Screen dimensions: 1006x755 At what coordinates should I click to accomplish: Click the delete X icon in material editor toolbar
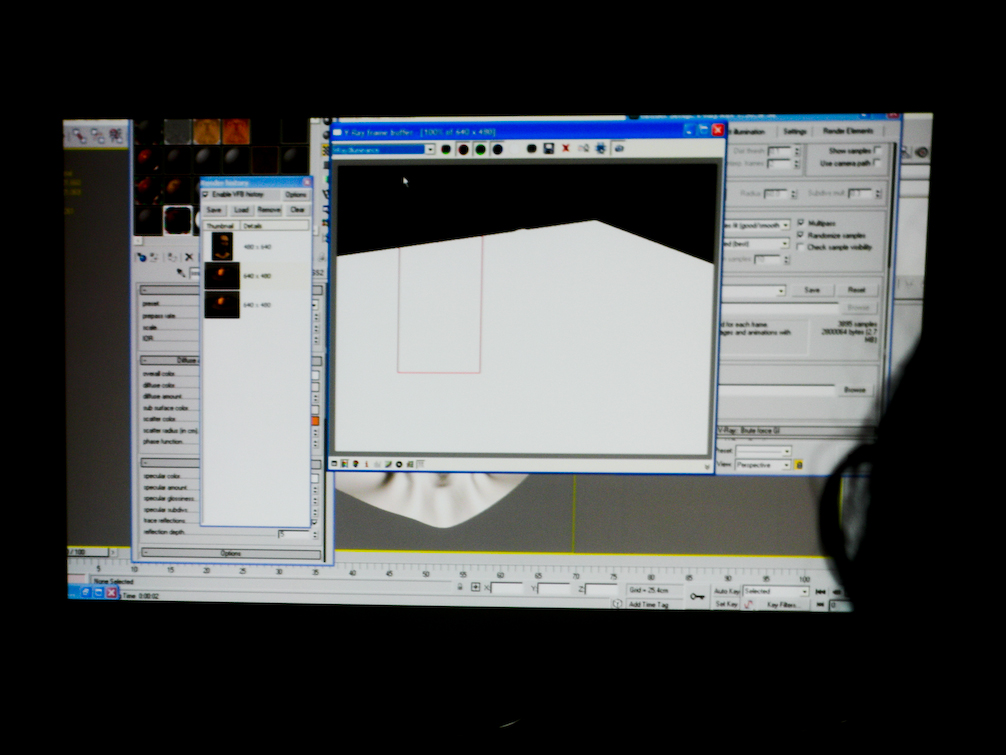[189, 257]
